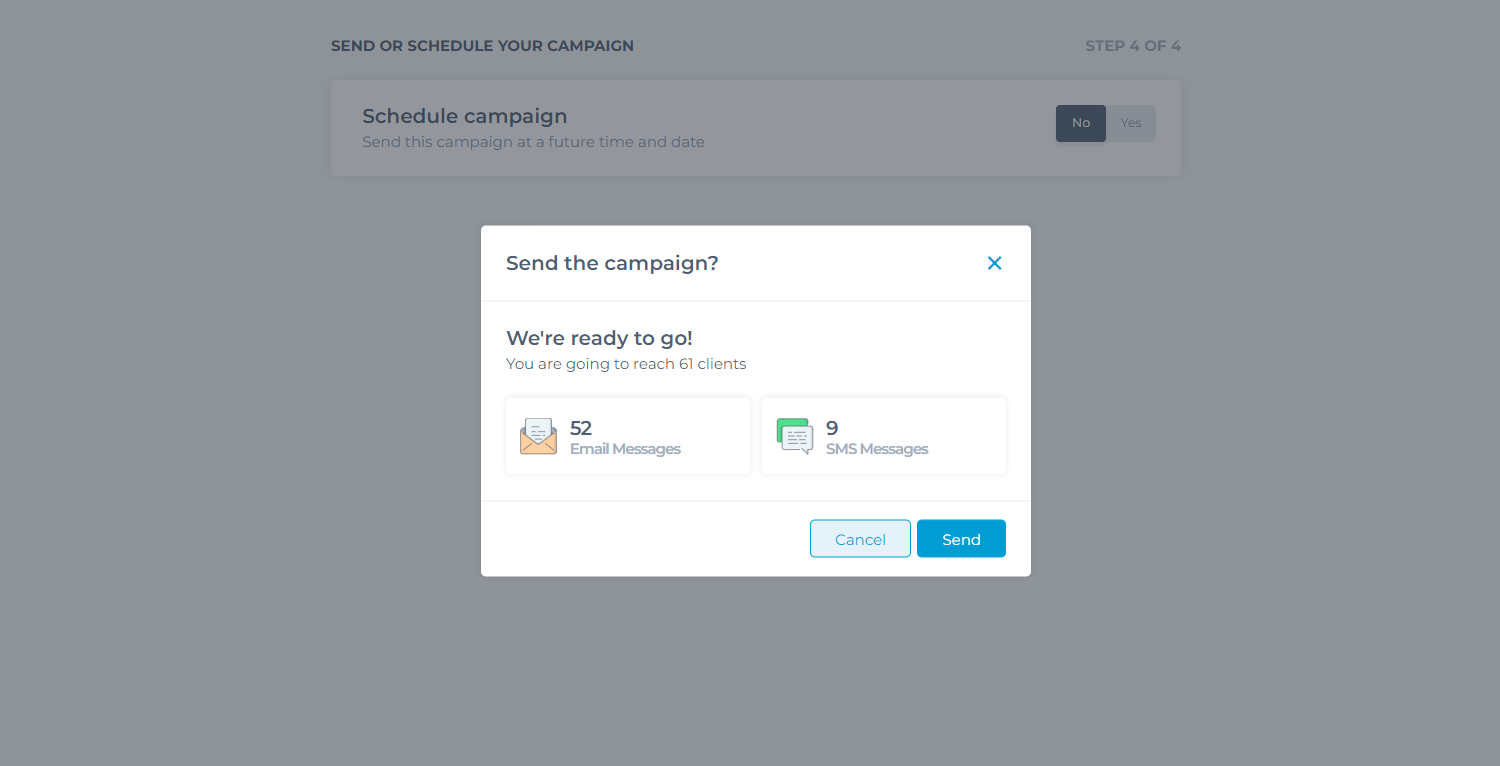Select the SMS Messages label

tap(877, 449)
